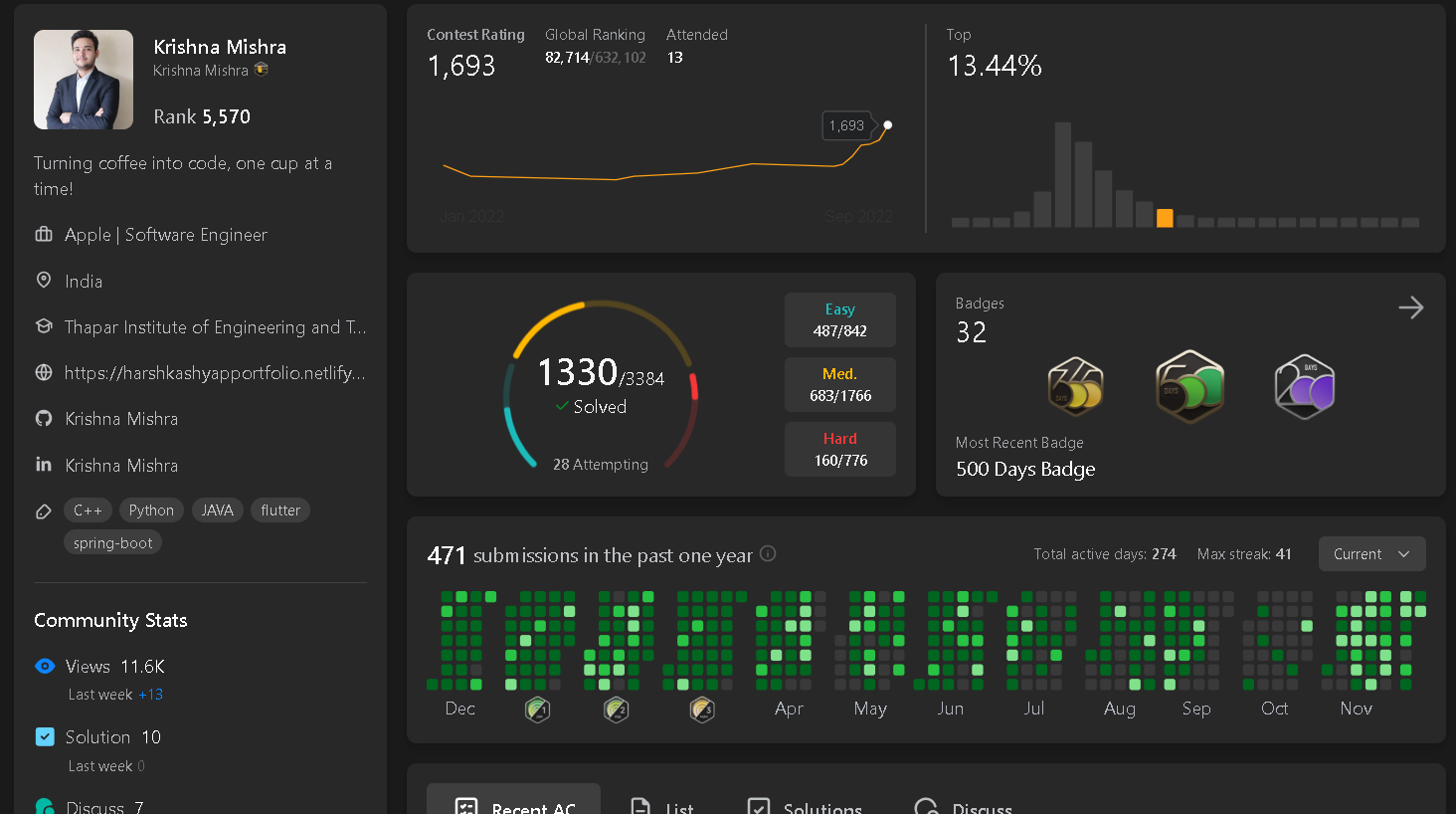Click the highlighted orange rating histogram bar
1456x814 pixels.
pos(1165,218)
